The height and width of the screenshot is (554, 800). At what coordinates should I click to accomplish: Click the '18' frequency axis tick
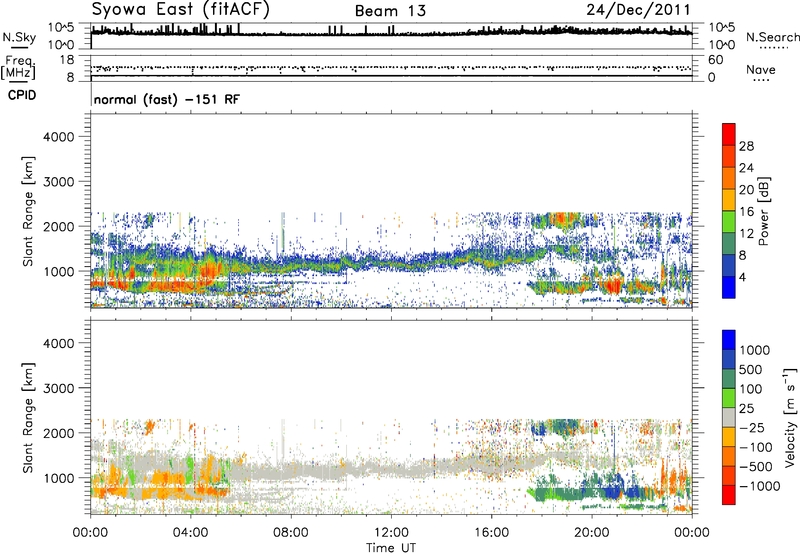[x=67, y=60]
